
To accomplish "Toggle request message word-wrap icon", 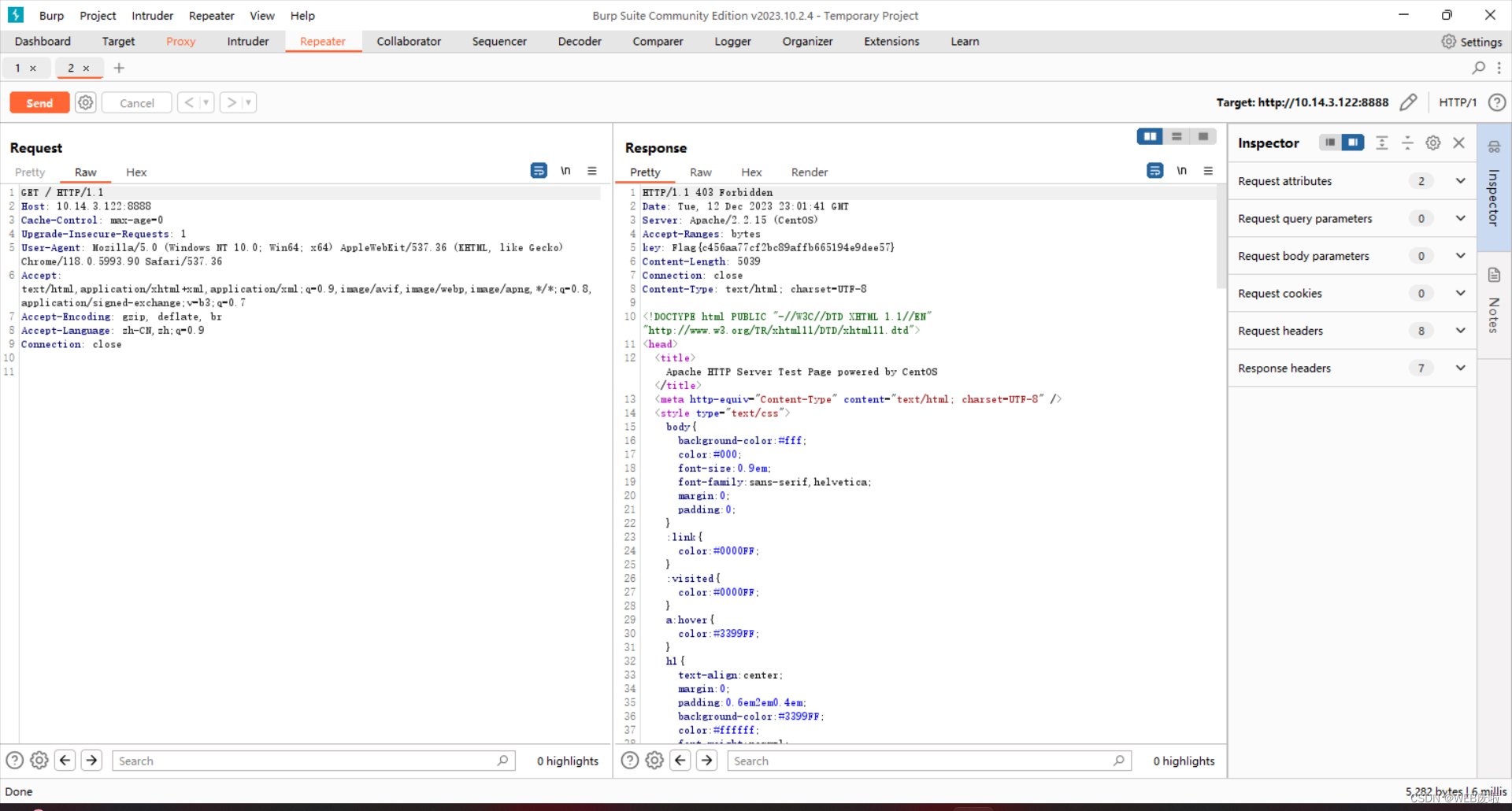I will click(539, 171).
